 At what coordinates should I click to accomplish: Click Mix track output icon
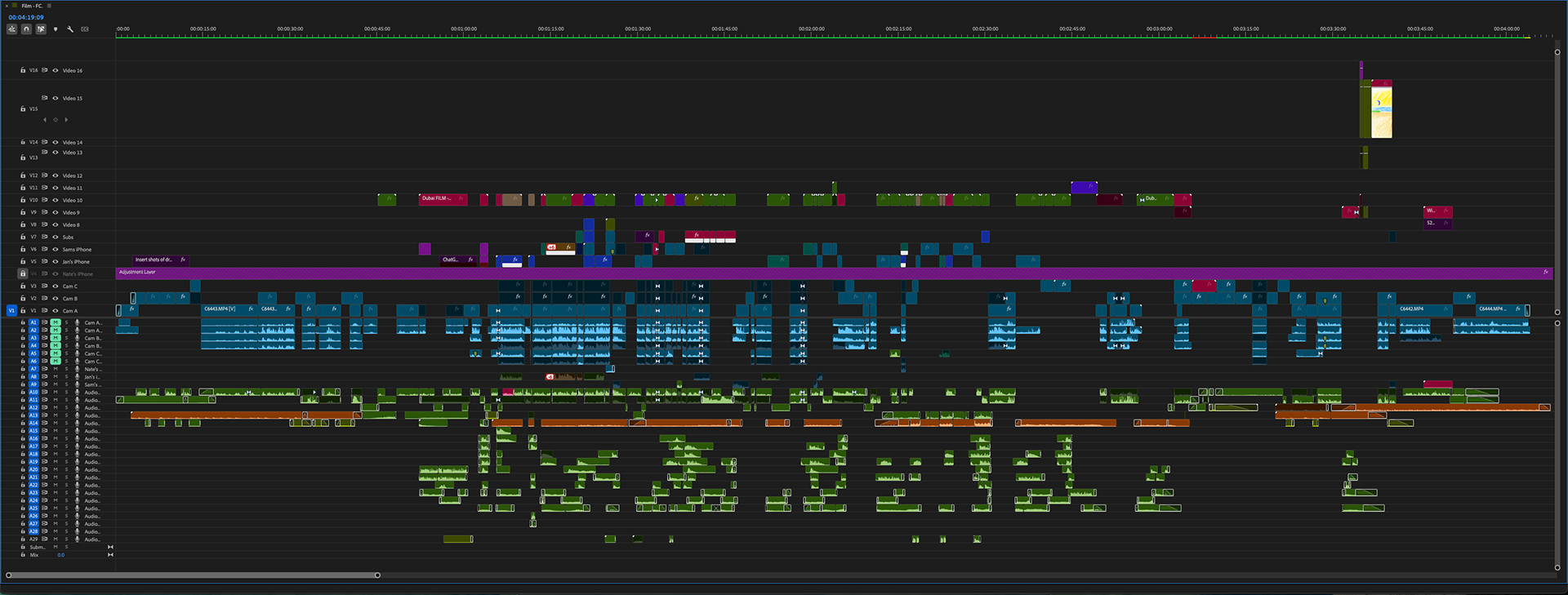pos(110,555)
